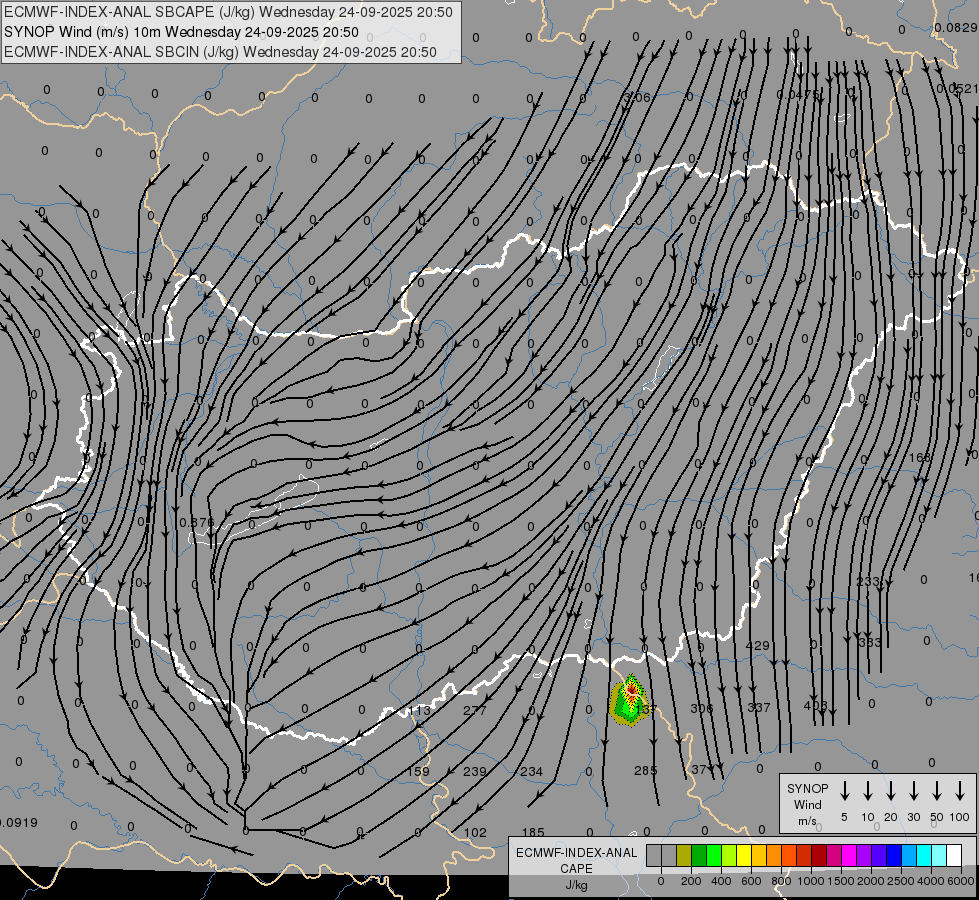This screenshot has height=900, width=979.
Task: Click the 277 value on the map
Action: [x=475, y=710]
